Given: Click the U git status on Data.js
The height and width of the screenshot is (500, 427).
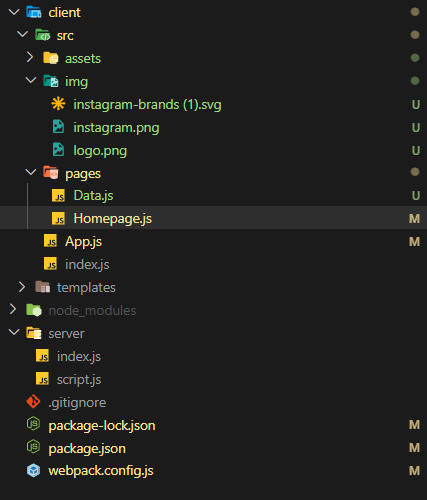Looking at the screenshot, I should pos(416,196).
